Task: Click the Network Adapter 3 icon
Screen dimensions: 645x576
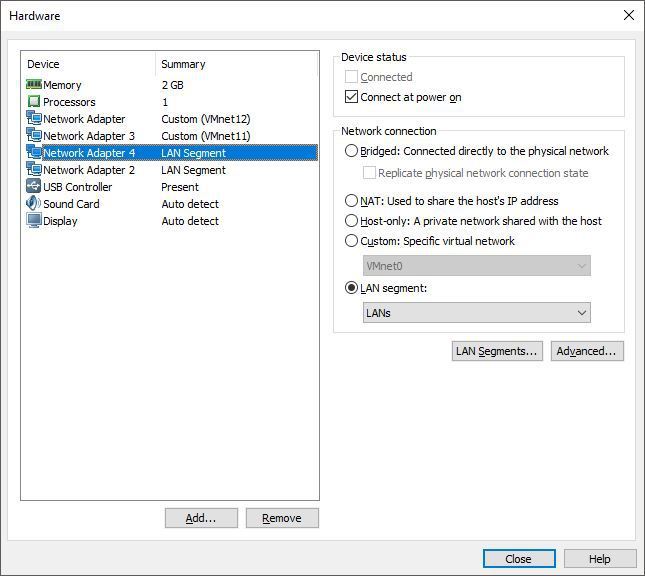Action: [34, 135]
